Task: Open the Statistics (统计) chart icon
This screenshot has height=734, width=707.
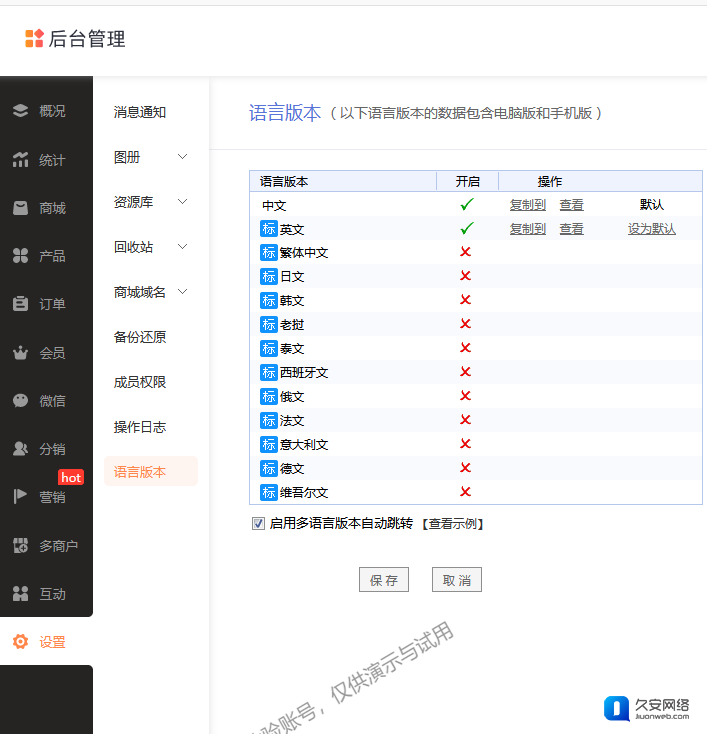Action: tap(20, 160)
